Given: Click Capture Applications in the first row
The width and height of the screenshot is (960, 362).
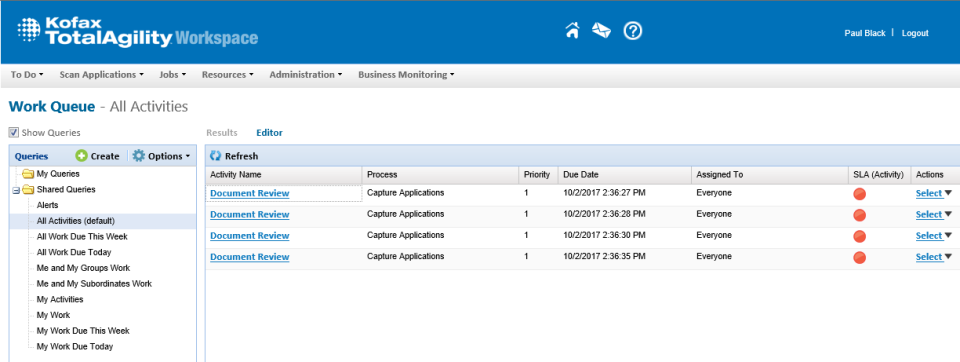Looking at the screenshot, I should tap(405, 193).
